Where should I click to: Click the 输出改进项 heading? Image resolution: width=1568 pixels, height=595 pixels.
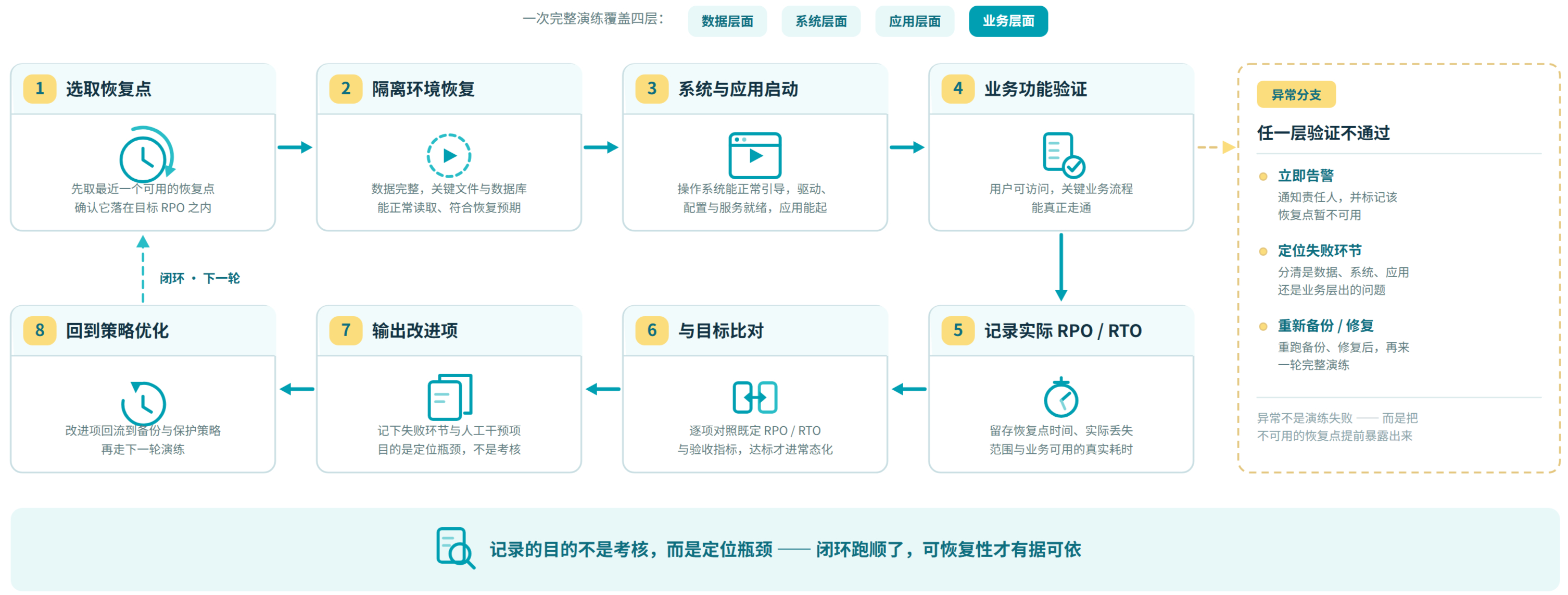414,331
